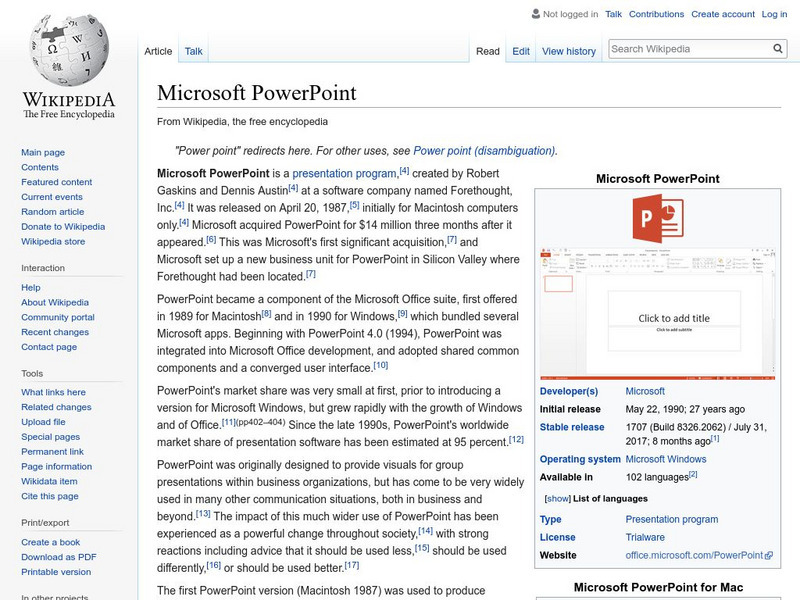Image resolution: width=800 pixels, height=600 pixels.
Task: Click the search magnifier icon
Action: (x=778, y=49)
